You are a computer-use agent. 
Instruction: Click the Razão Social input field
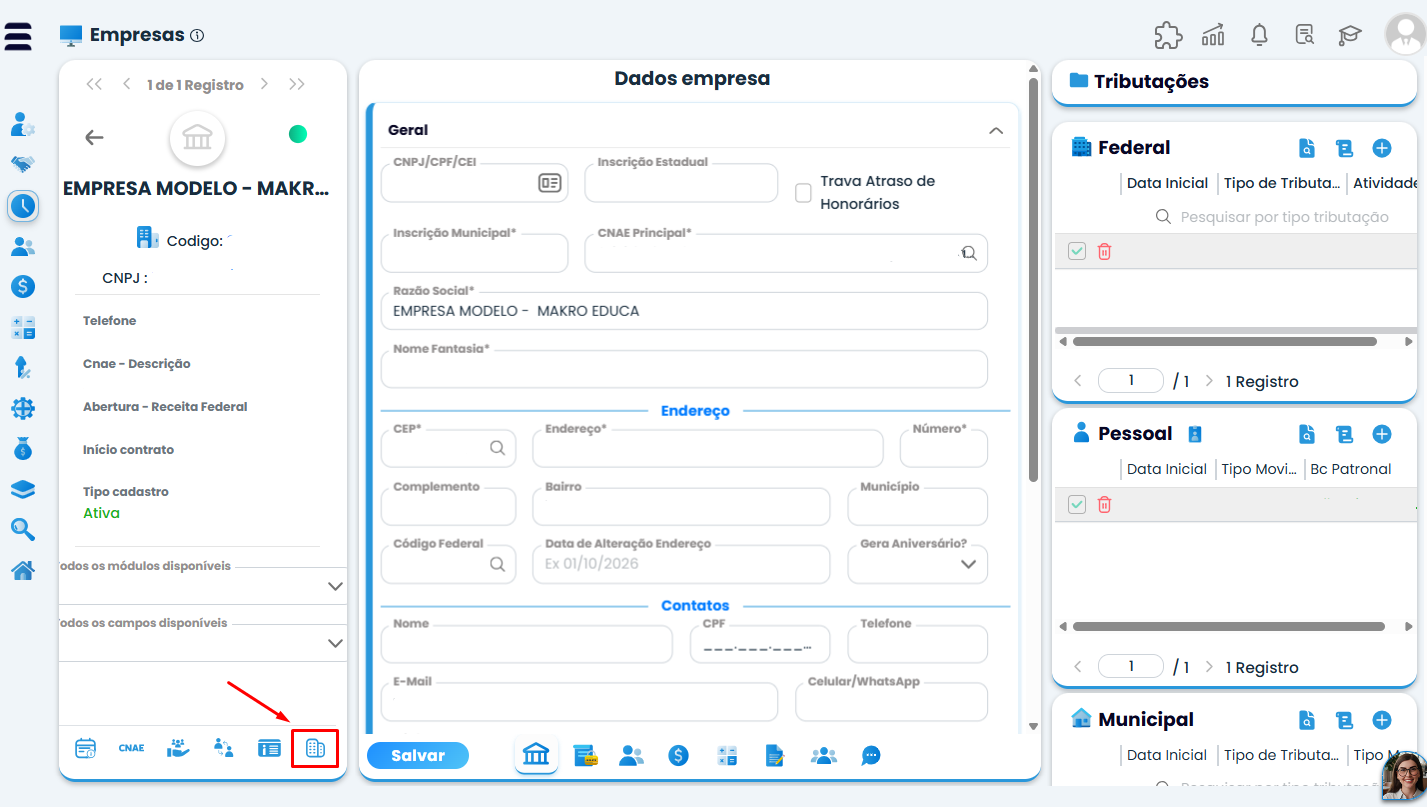(684, 311)
